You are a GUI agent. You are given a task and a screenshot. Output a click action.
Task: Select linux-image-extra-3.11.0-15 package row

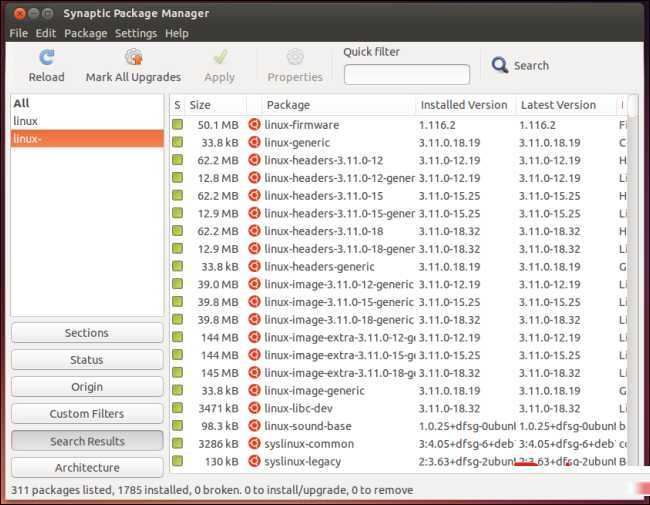[x=399, y=355]
